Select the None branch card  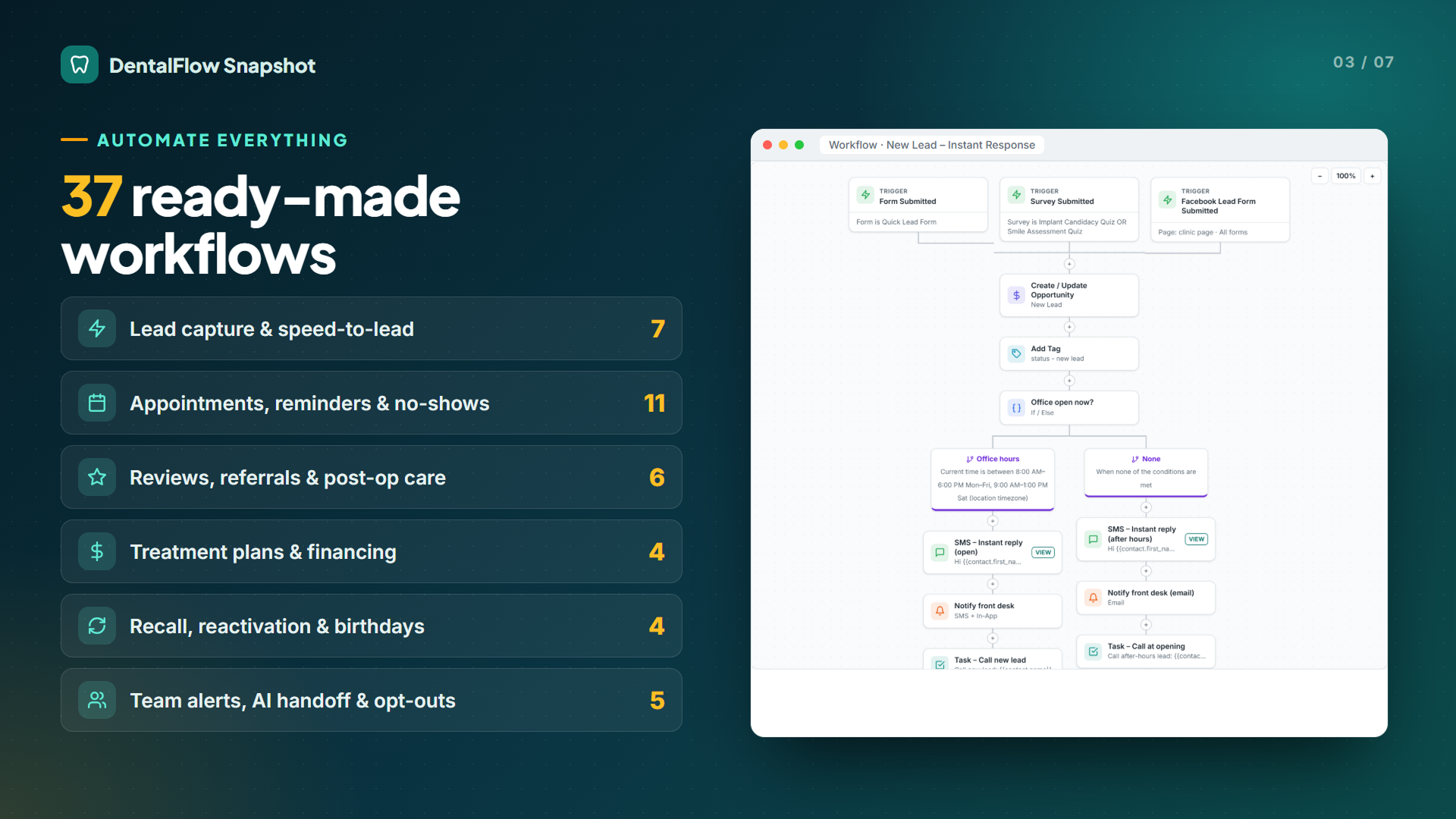(x=1146, y=472)
